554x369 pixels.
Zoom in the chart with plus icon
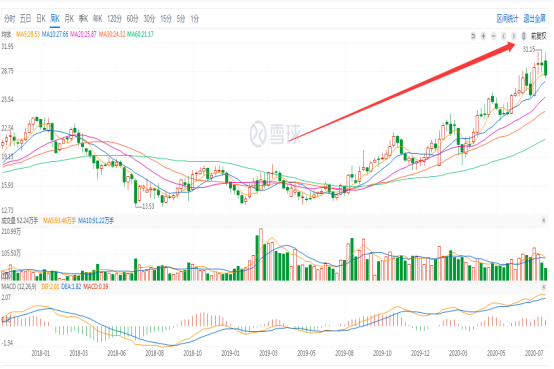[483, 36]
